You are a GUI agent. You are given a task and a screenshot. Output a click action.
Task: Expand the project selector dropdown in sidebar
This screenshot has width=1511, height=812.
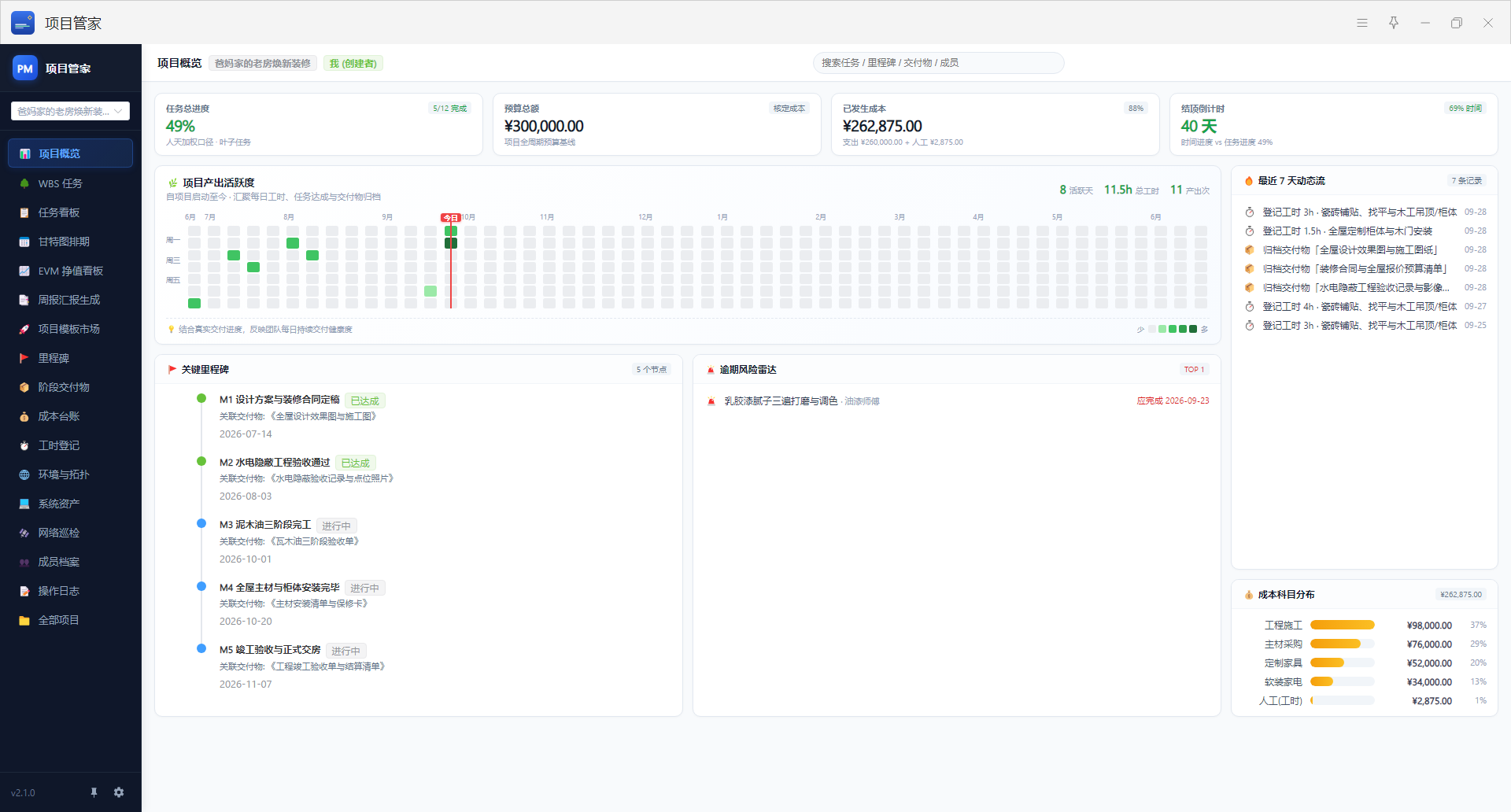tap(70, 111)
